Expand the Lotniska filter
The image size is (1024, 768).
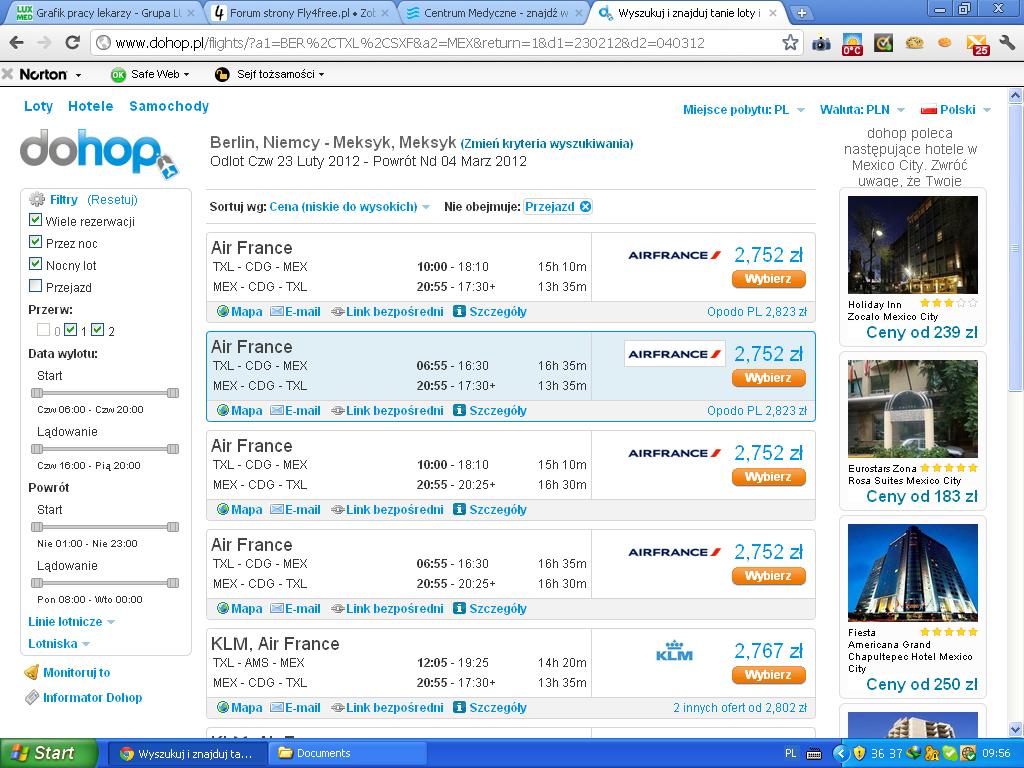(x=59, y=644)
